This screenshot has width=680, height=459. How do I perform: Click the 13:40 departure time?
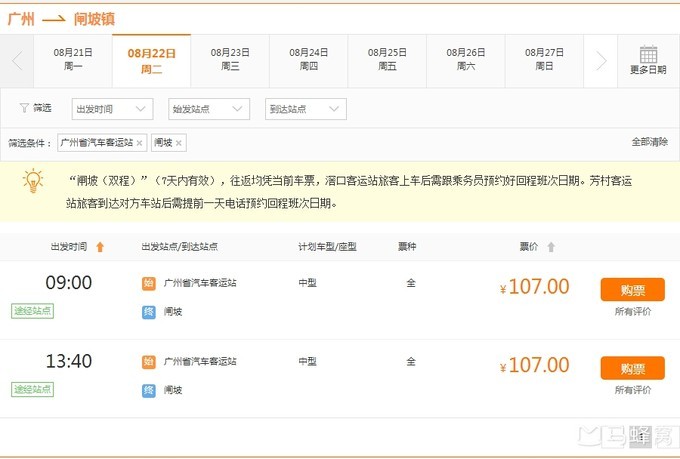click(69, 361)
